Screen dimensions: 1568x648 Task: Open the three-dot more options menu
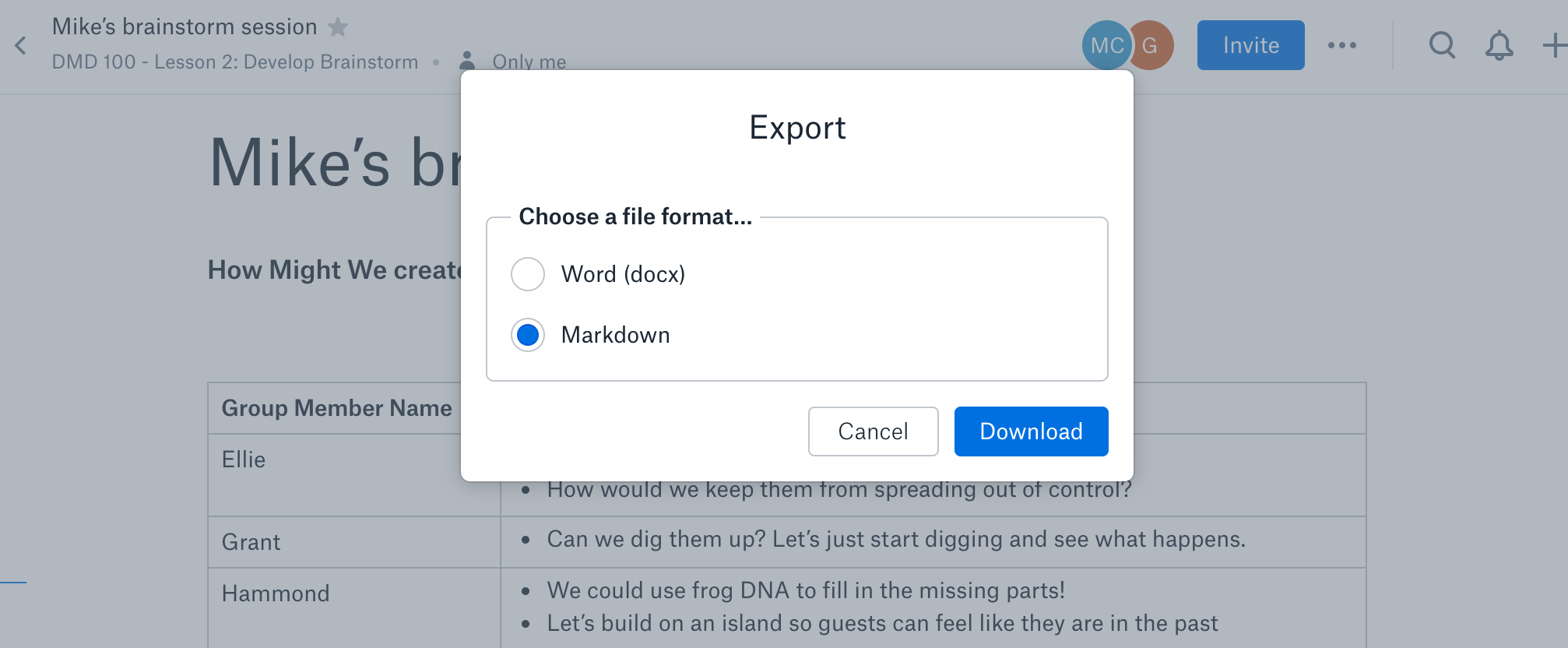coord(1342,45)
